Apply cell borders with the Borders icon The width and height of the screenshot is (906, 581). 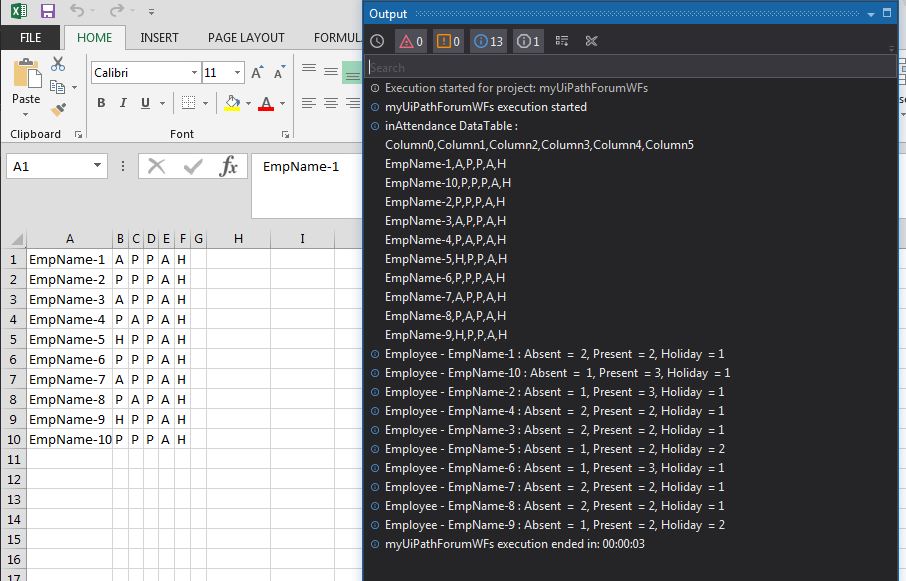coord(188,103)
